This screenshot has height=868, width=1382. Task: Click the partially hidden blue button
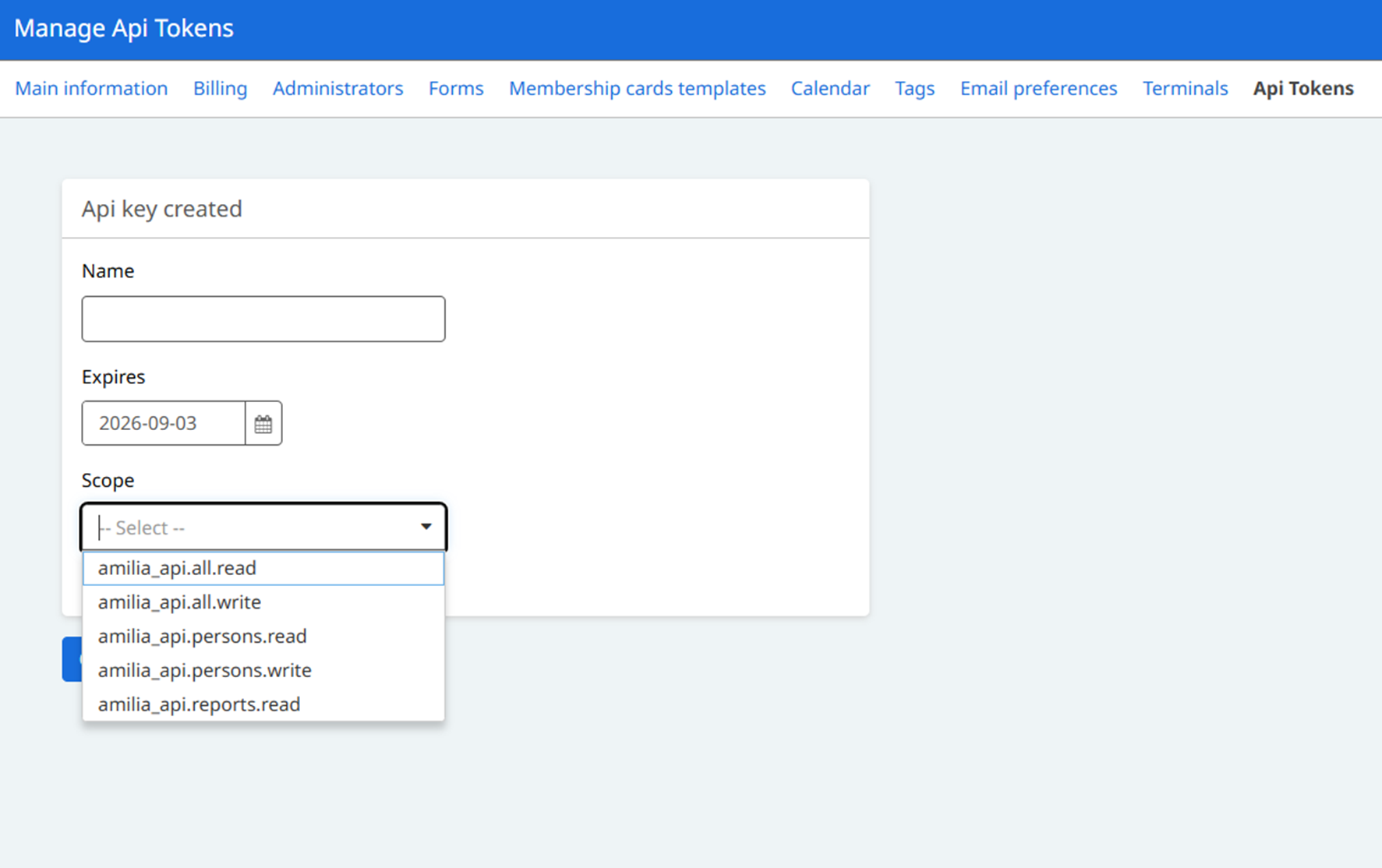[x=72, y=659]
